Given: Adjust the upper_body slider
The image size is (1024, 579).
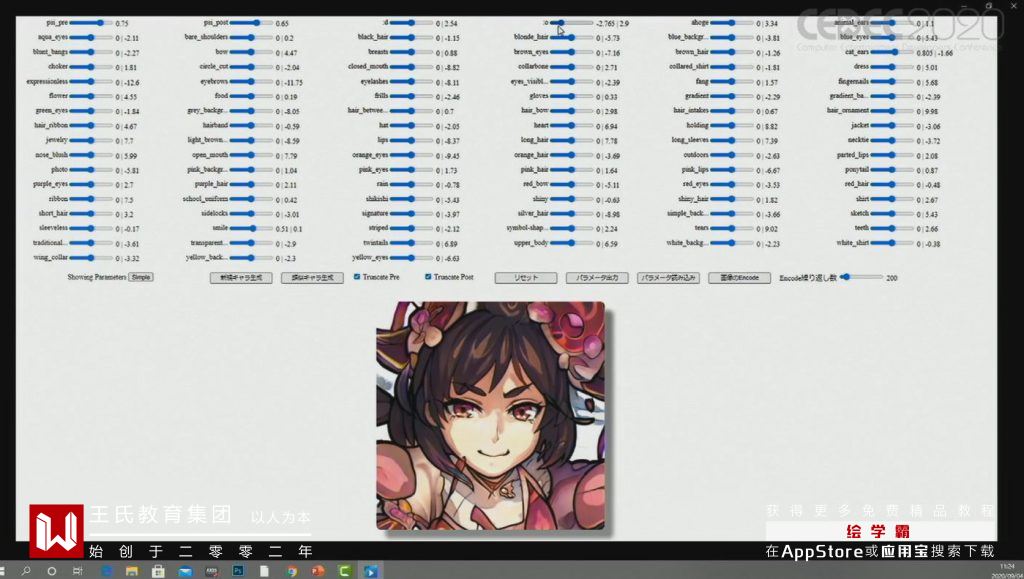Looking at the screenshot, I should (571, 243).
